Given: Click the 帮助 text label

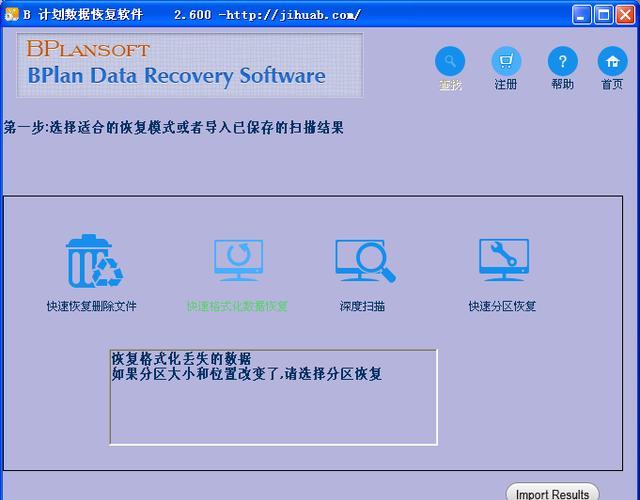Looking at the screenshot, I should (x=562, y=84).
